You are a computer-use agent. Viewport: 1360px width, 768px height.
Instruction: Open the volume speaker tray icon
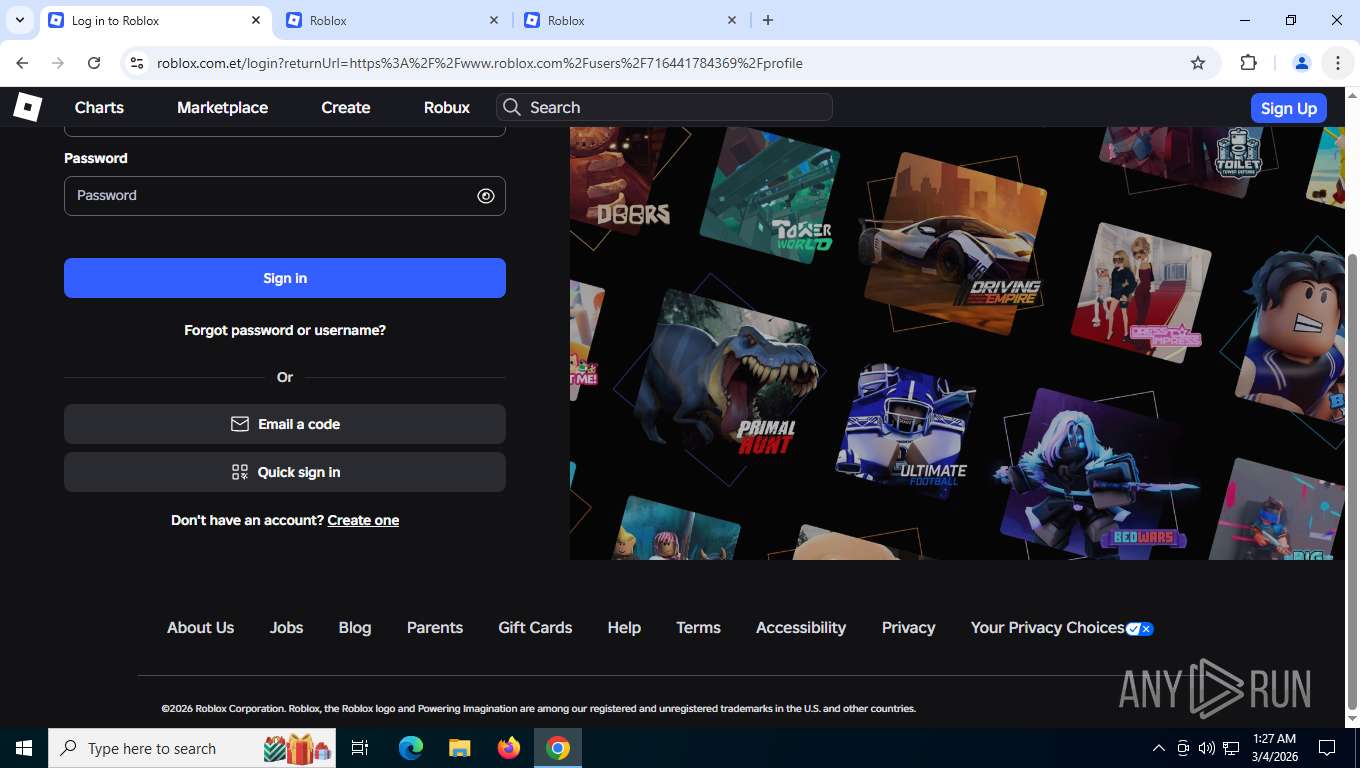(1207, 748)
